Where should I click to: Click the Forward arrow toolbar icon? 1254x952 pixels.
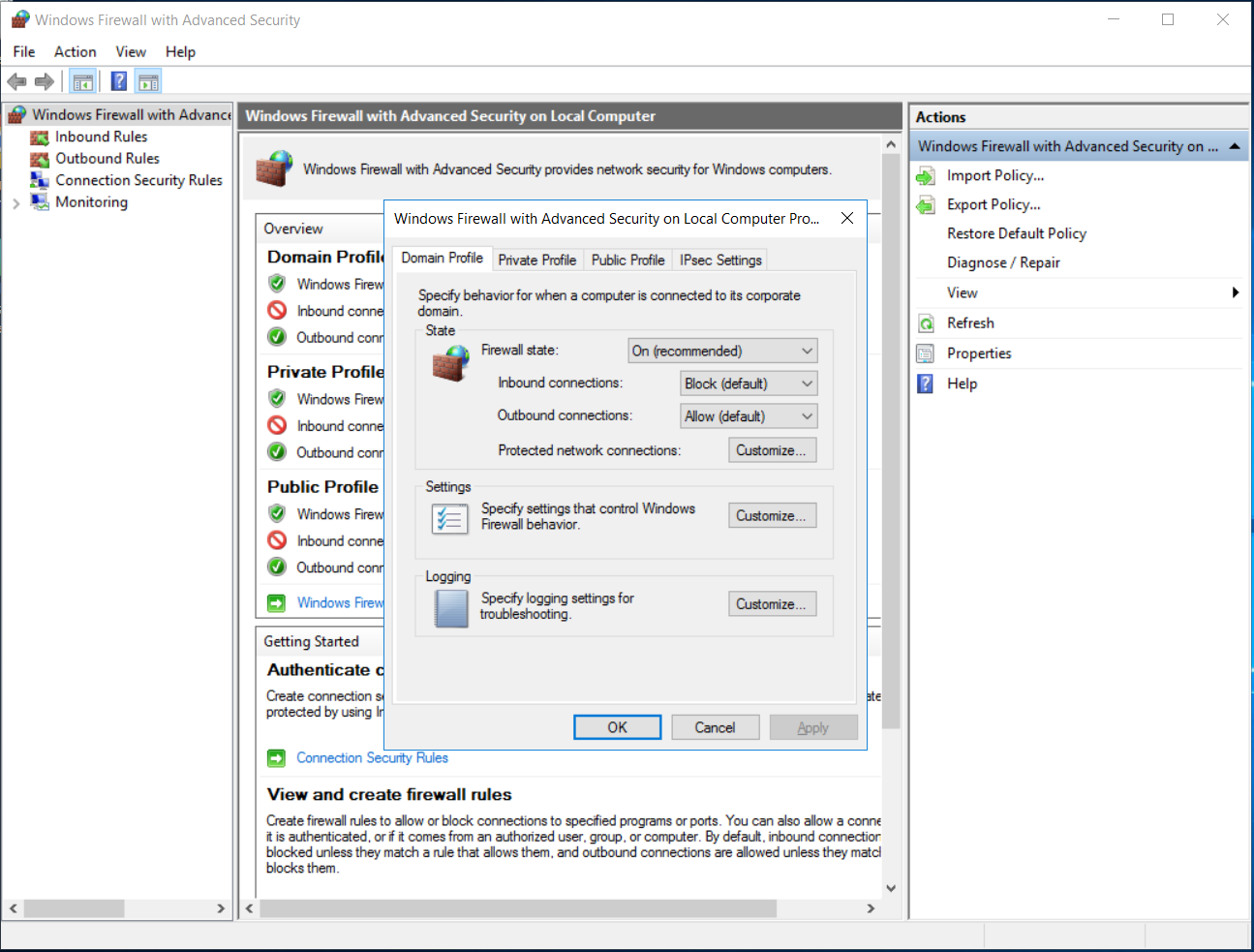coord(44,81)
